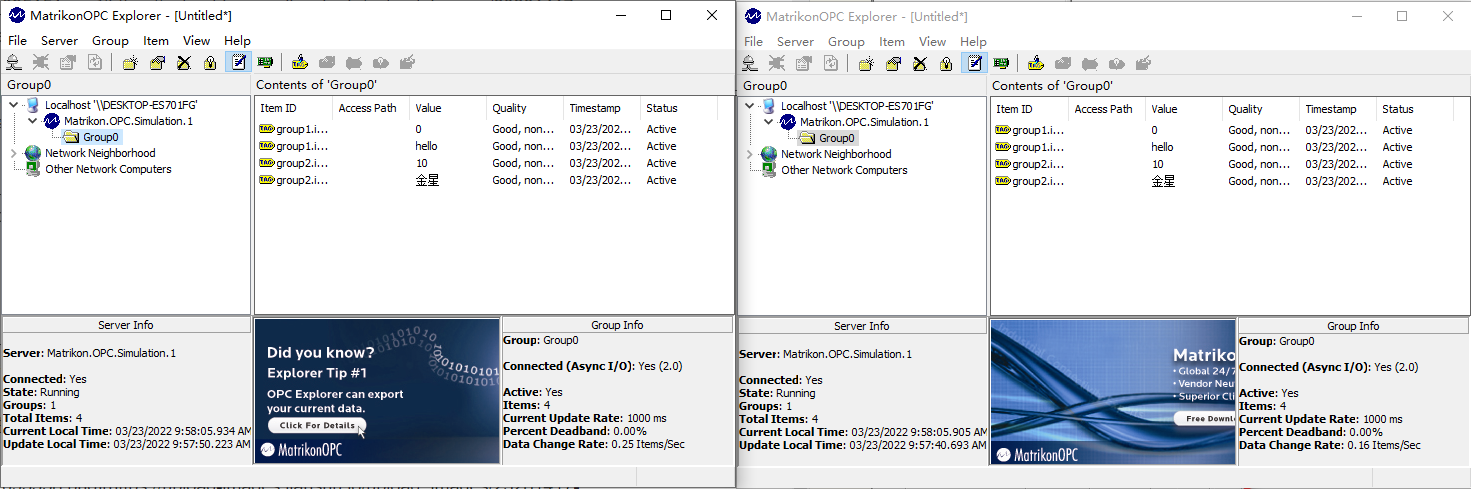
Task: Open group properties icon in right window toolbar
Action: coord(893,63)
